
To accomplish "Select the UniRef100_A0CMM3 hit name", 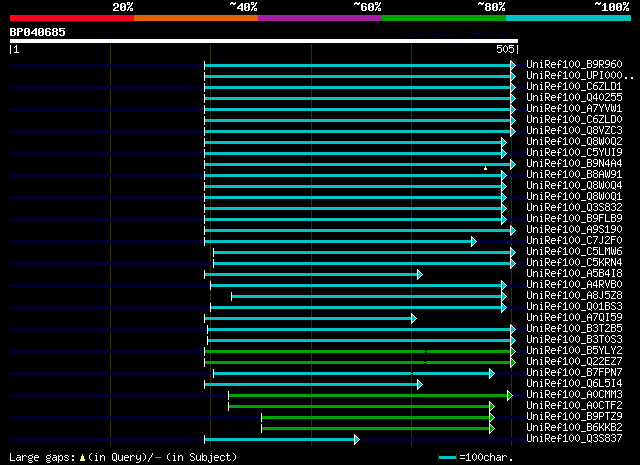I will tap(574, 394).
